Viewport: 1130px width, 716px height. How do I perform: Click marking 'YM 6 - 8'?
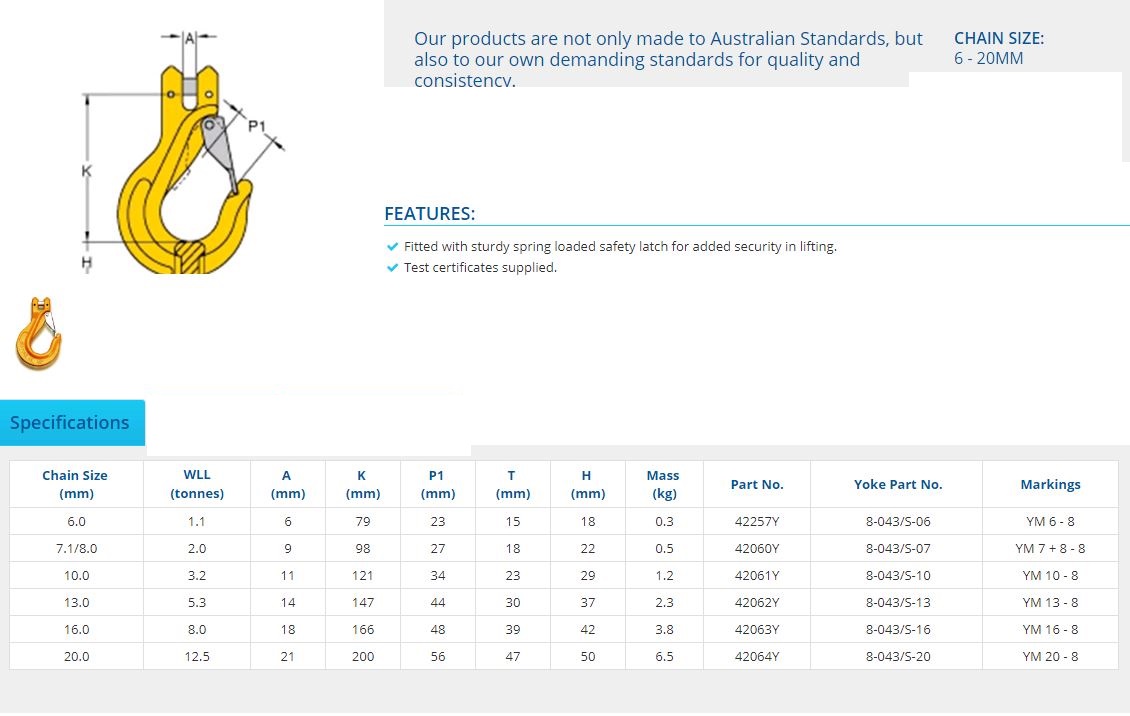(1050, 522)
